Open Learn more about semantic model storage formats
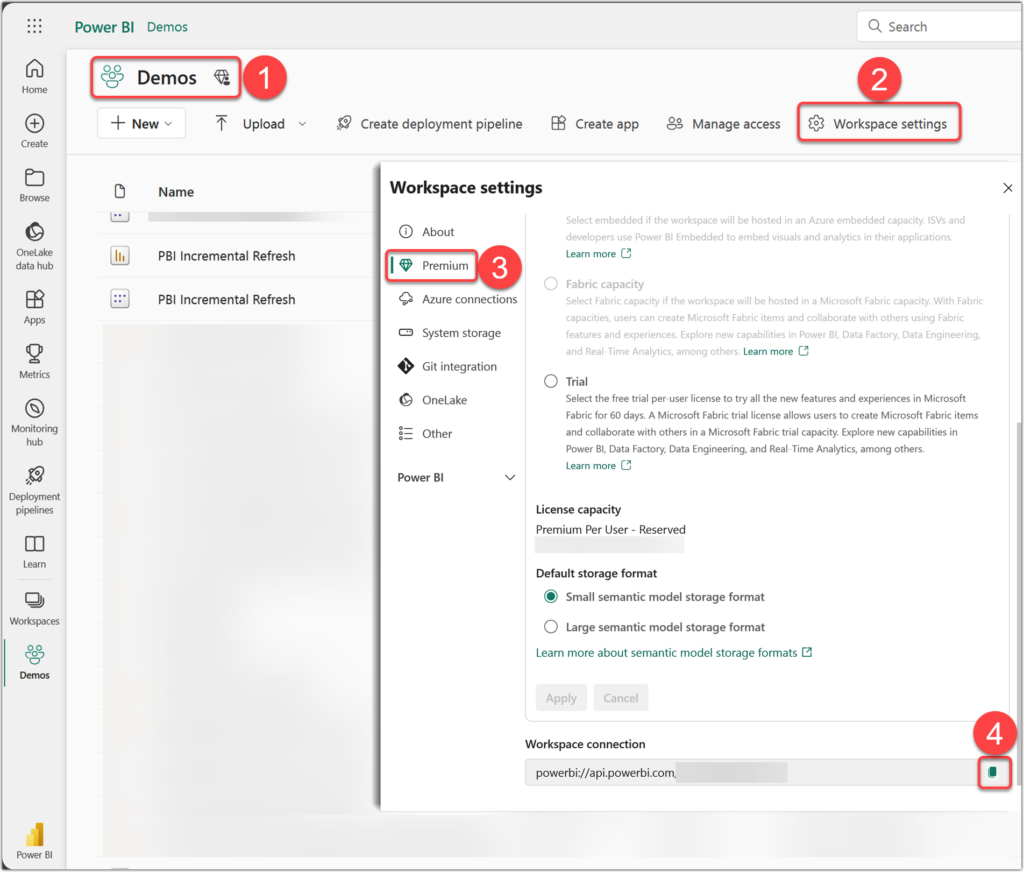 tap(674, 652)
